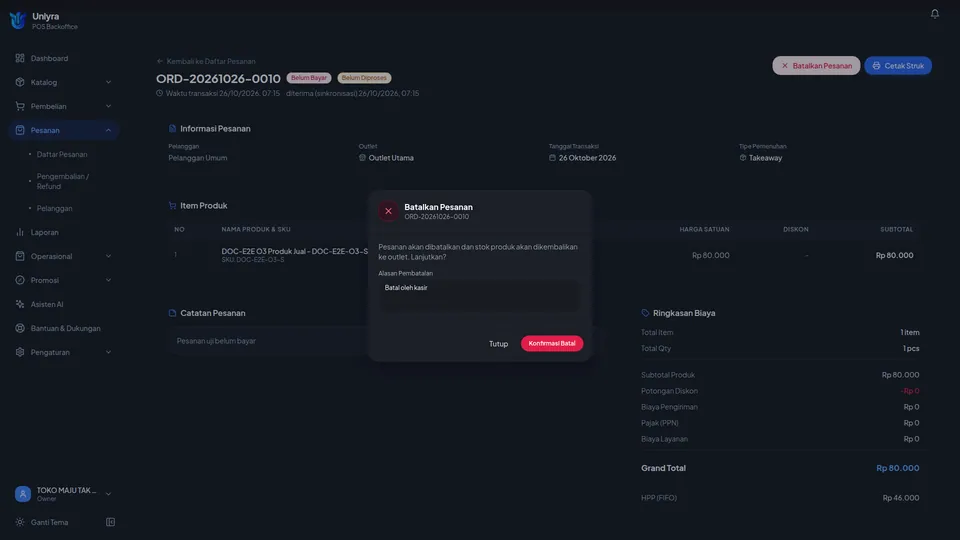This screenshot has height=540, width=960.
Task: Click the Katalog box icon
Action: point(20,82)
